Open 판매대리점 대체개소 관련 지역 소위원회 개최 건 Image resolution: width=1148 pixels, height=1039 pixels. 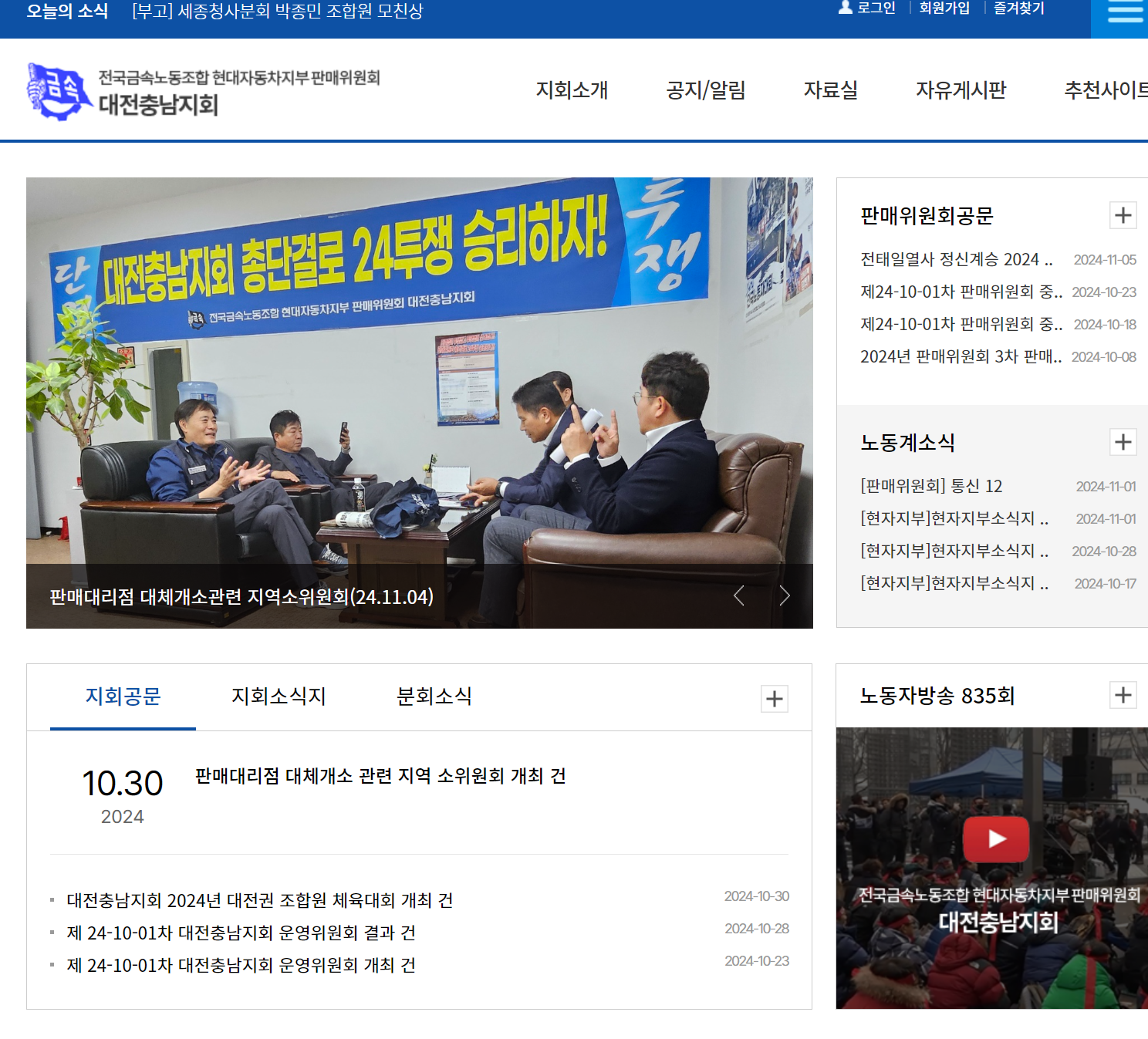(380, 776)
